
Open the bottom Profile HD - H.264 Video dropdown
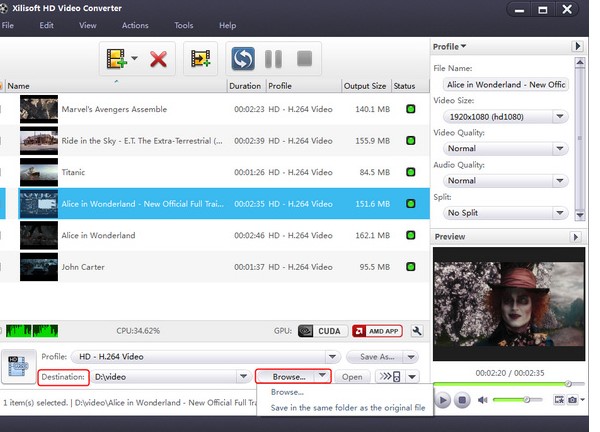(x=332, y=357)
